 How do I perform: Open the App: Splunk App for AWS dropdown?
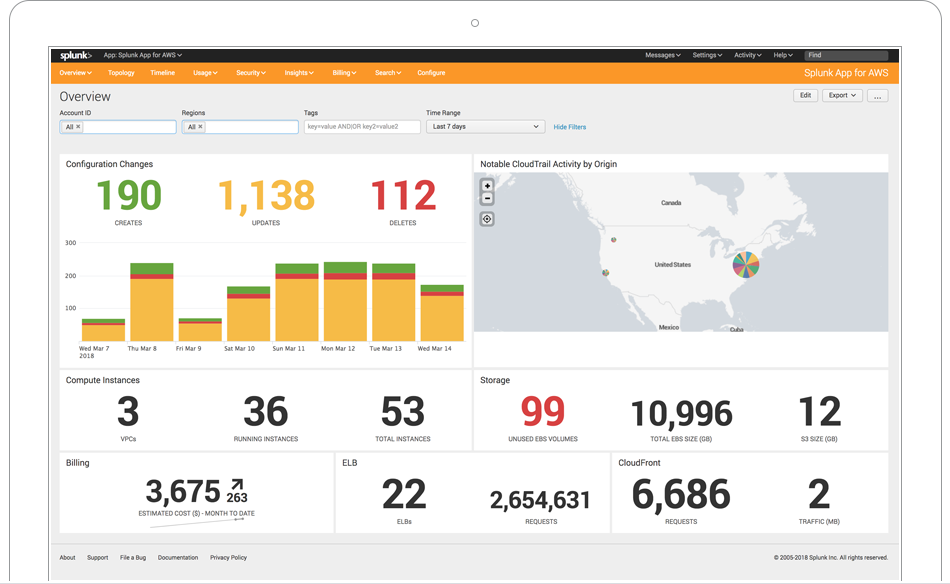[x=142, y=55]
